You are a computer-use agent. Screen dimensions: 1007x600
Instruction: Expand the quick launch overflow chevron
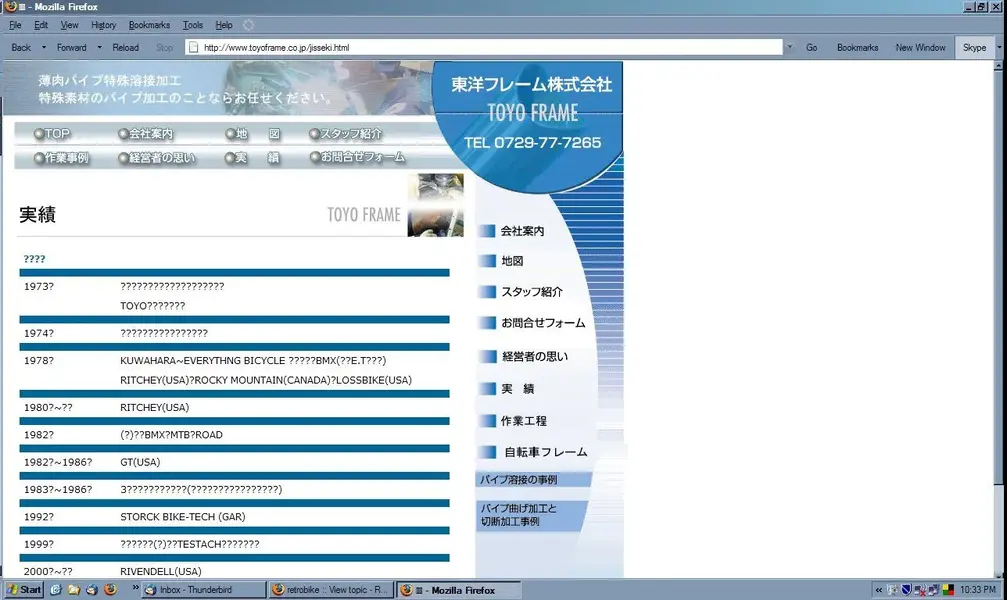point(136,587)
